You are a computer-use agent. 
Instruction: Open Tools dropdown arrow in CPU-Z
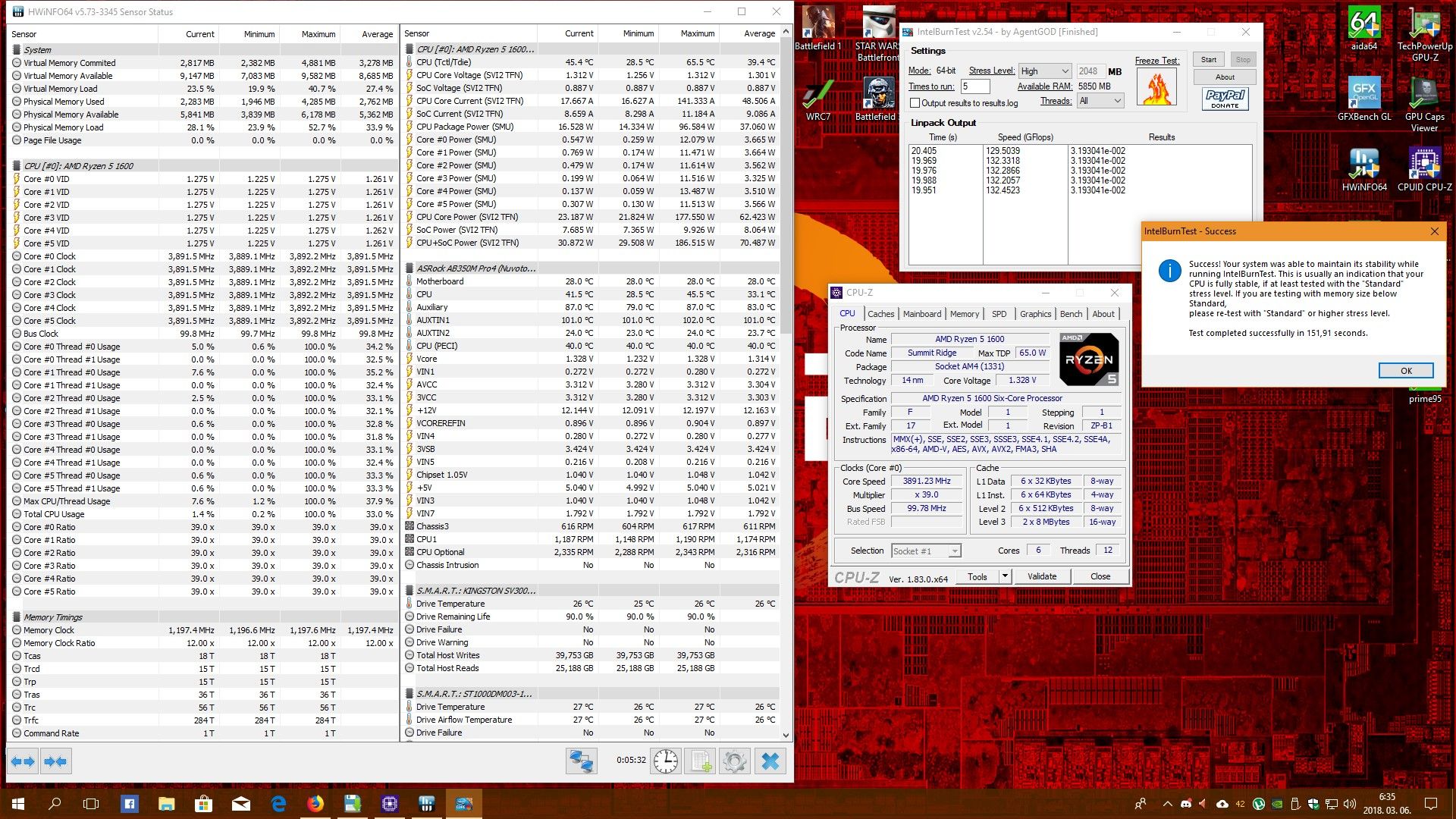tap(1005, 576)
